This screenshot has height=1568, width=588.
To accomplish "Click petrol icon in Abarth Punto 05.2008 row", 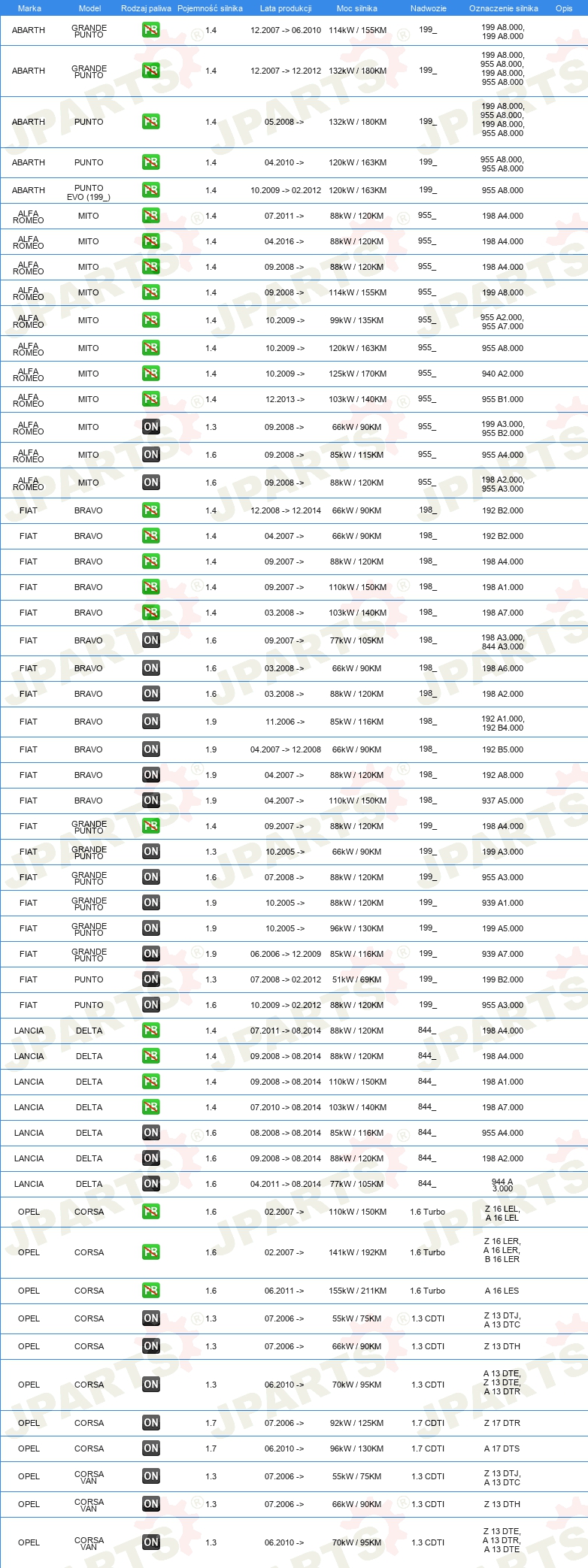I will pos(151,122).
